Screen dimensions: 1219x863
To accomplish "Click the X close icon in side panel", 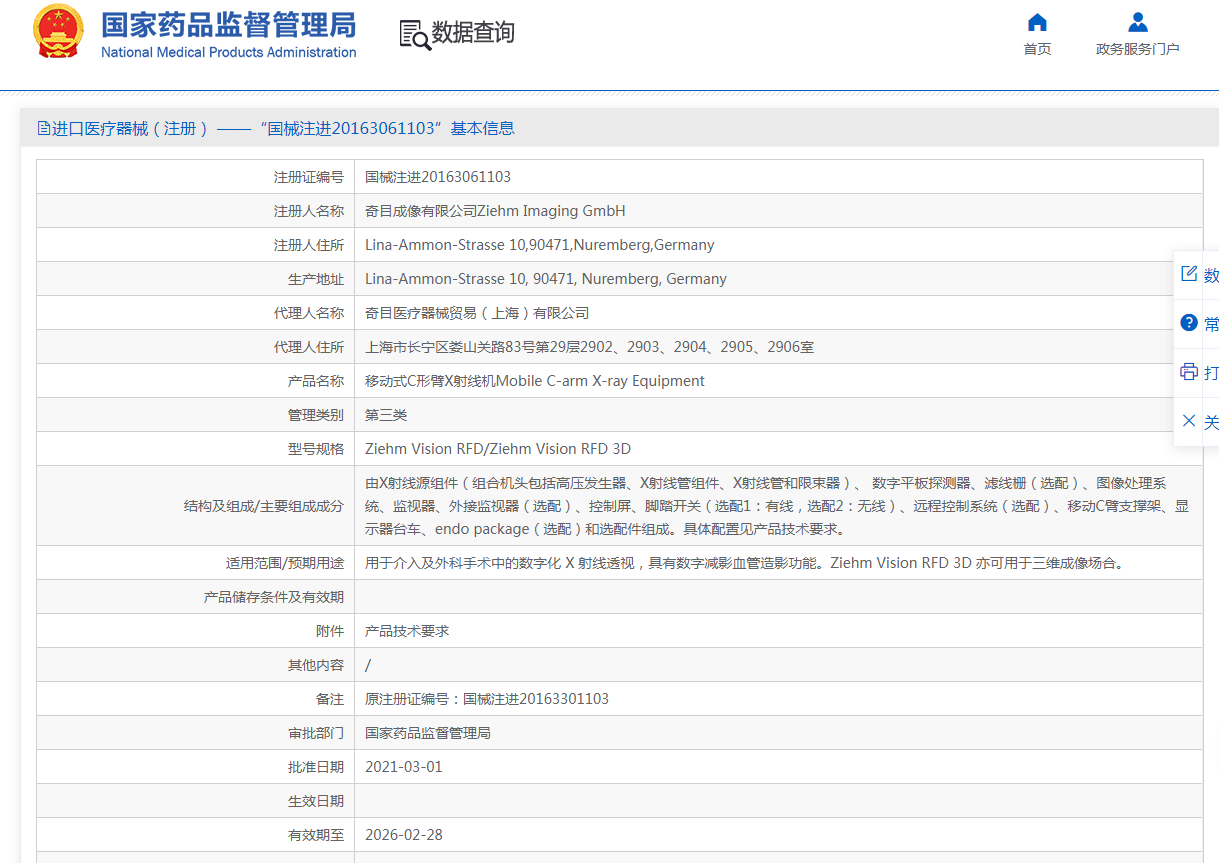I will click(1189, 421).
